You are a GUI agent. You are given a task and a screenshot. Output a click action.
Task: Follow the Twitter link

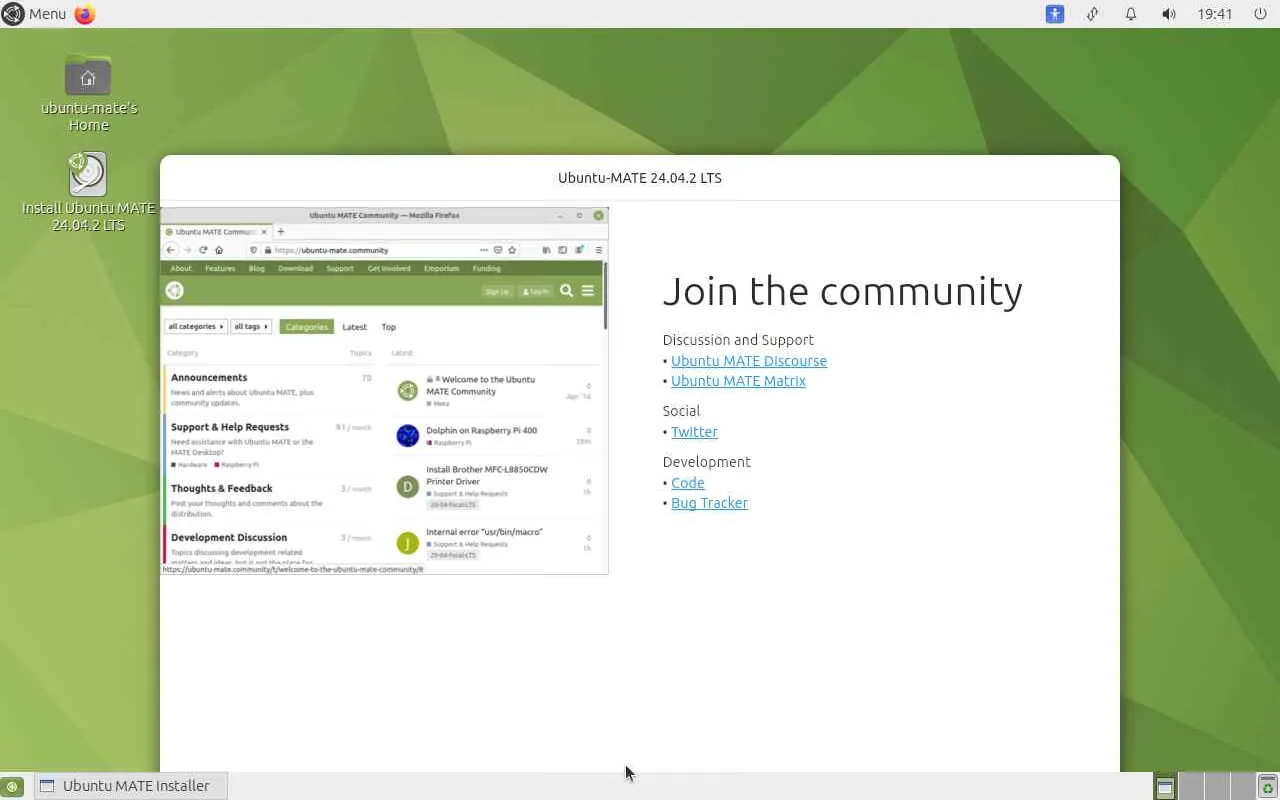tap(694, 432)
